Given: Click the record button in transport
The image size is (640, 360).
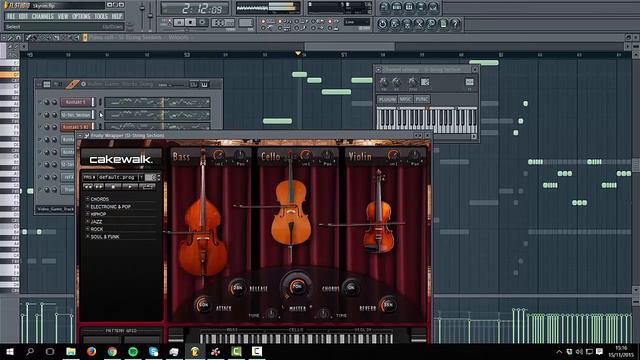Looking at the screenshot, I should click(202, 22).
